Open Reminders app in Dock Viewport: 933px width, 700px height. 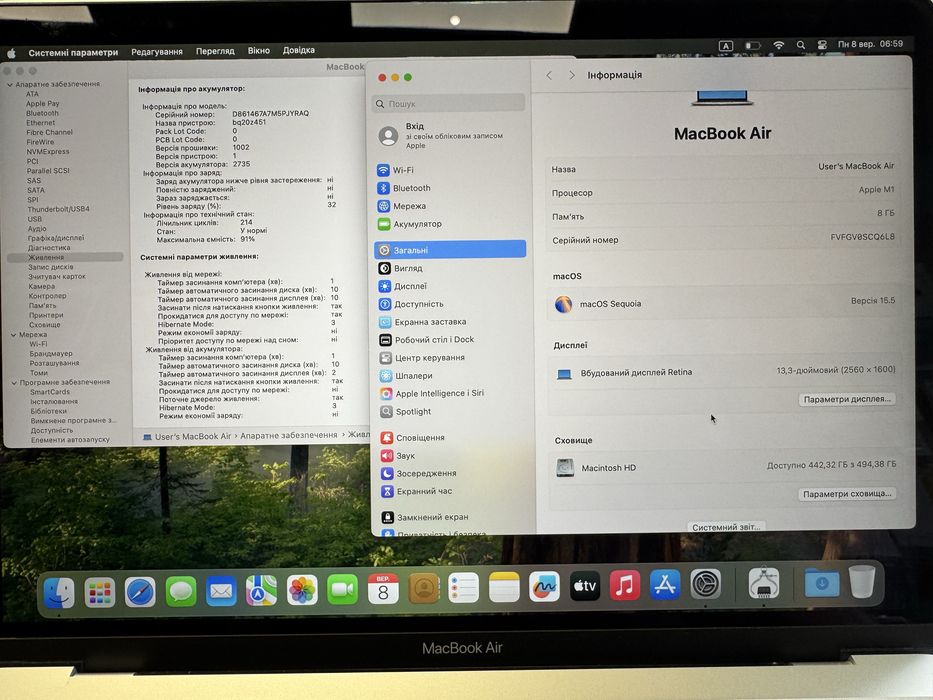coord(464,588)
